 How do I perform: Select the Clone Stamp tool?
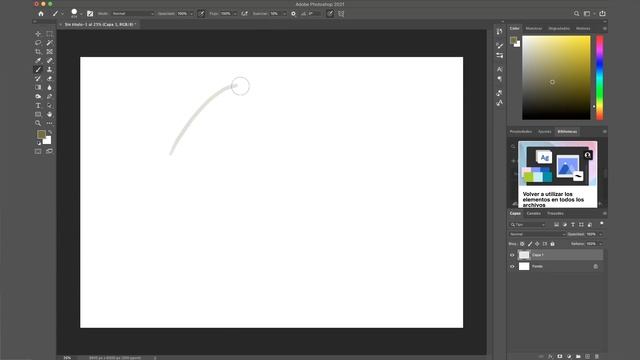[49, 70]
